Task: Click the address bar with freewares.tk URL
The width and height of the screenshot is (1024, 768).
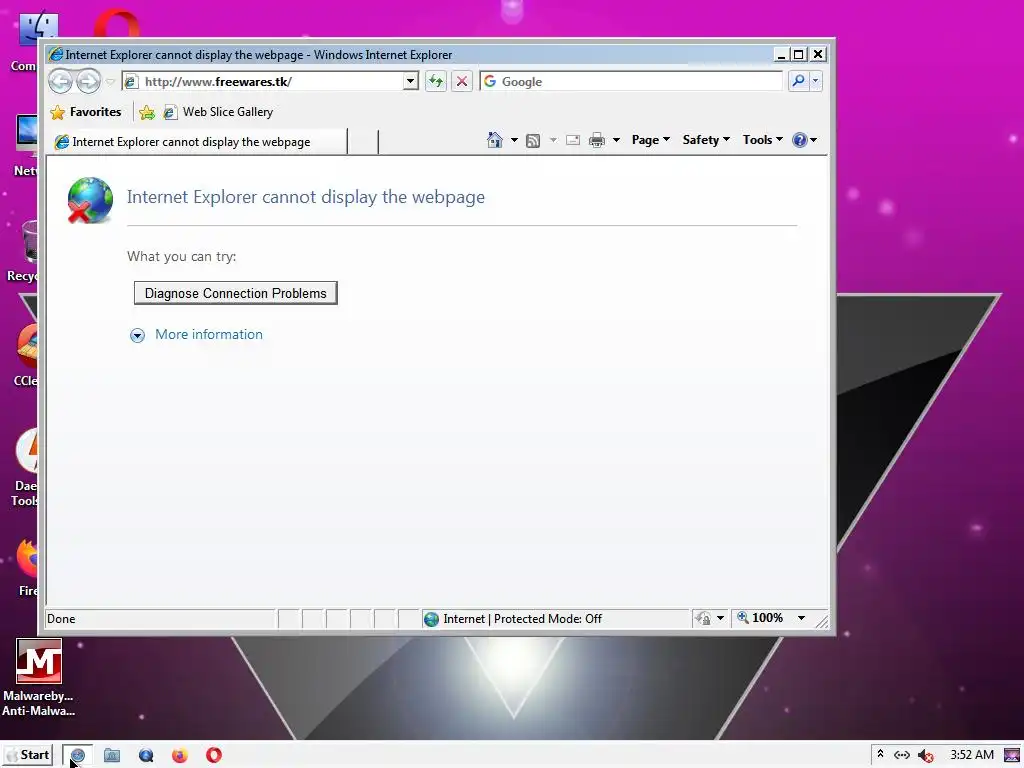Action: (x=263, y=82)
